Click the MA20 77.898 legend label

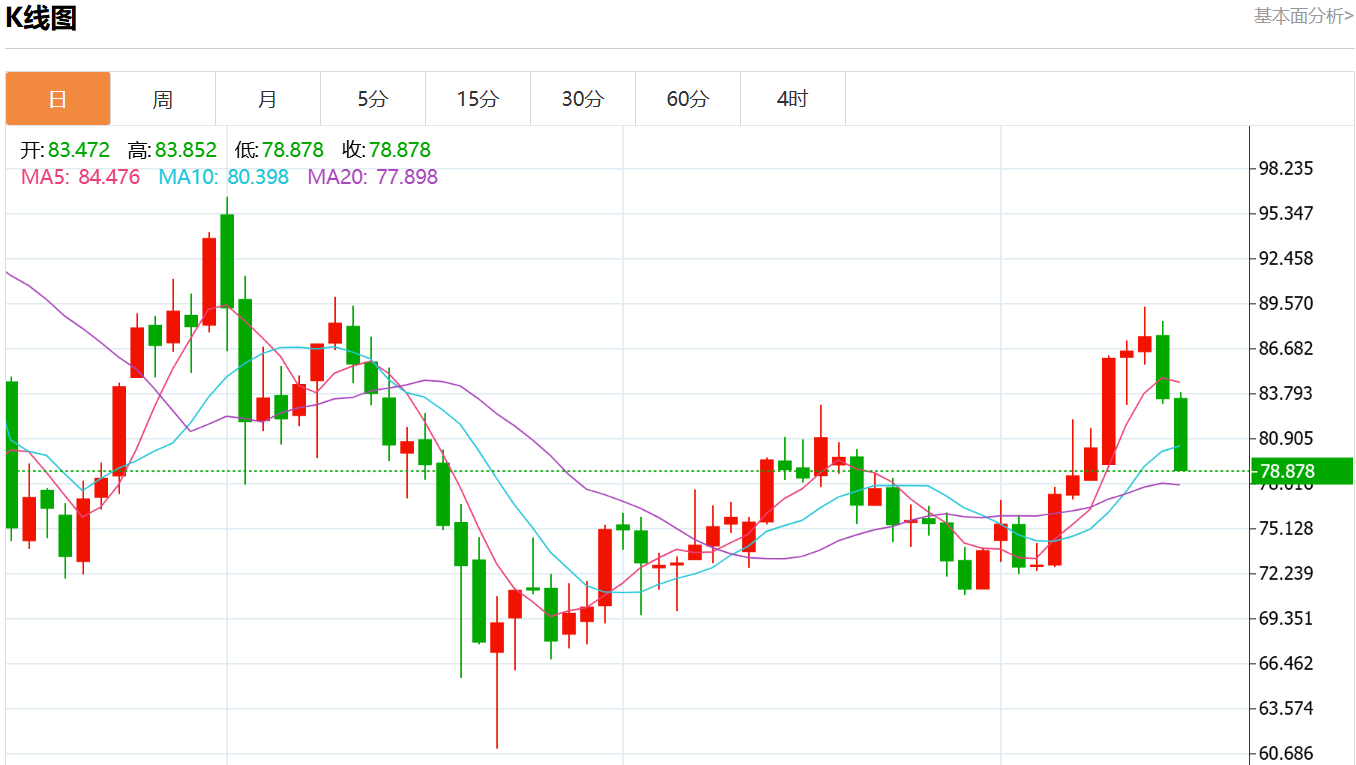coord(373,178)
